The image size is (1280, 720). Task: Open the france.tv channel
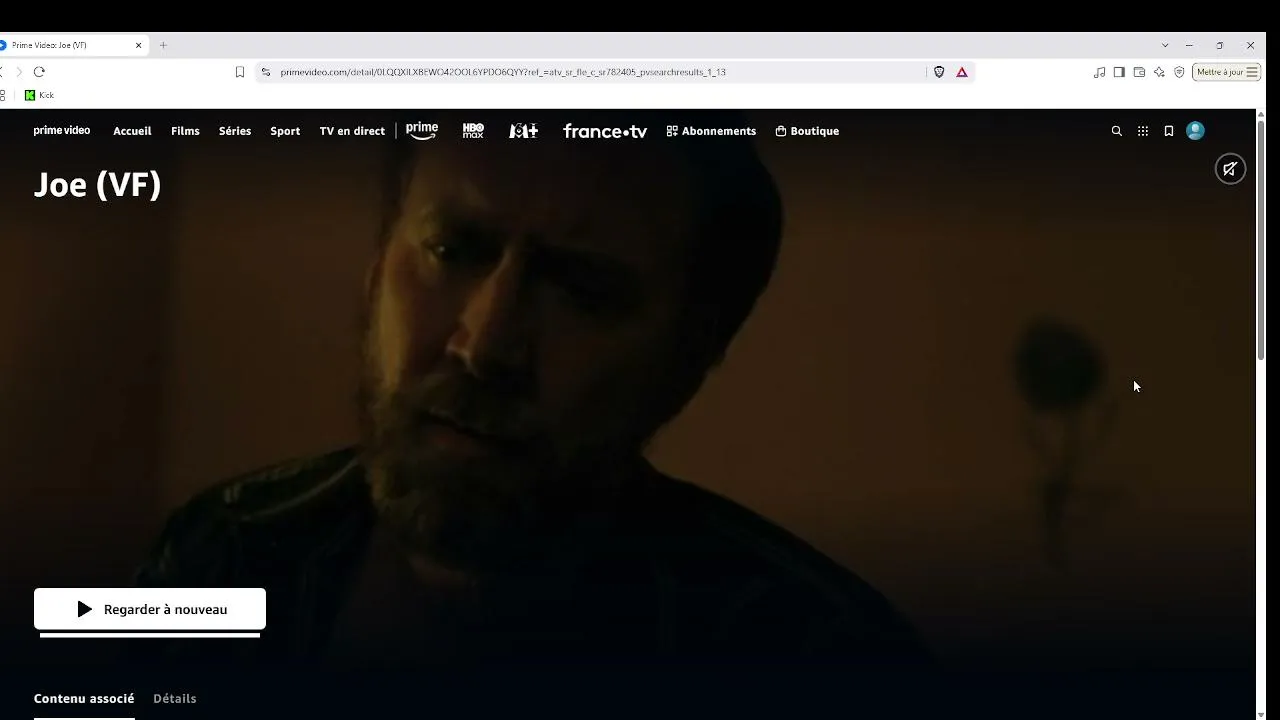click(x=605, y=131)
